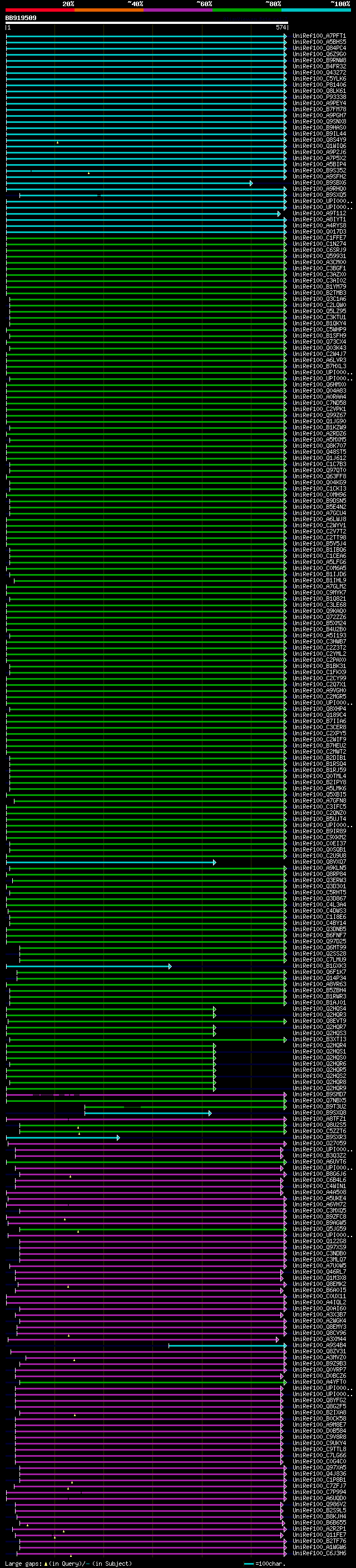Select the UniRef100_A9PGH7 label
This screenshot has height=1568, width=356.
point(319,116)
